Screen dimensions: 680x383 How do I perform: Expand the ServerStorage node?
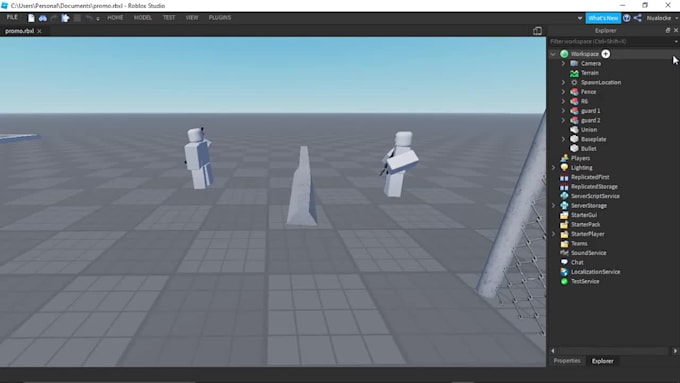[x=553, y=206]
